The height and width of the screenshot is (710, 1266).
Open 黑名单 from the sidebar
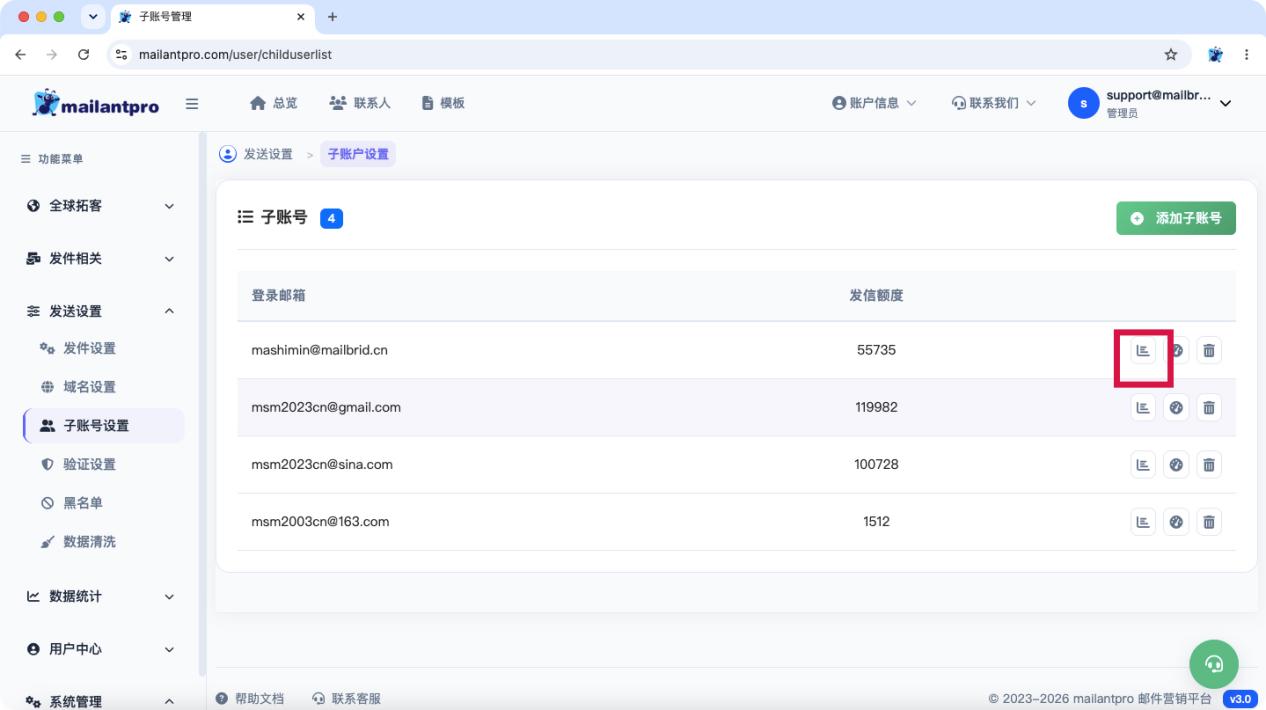103,503
